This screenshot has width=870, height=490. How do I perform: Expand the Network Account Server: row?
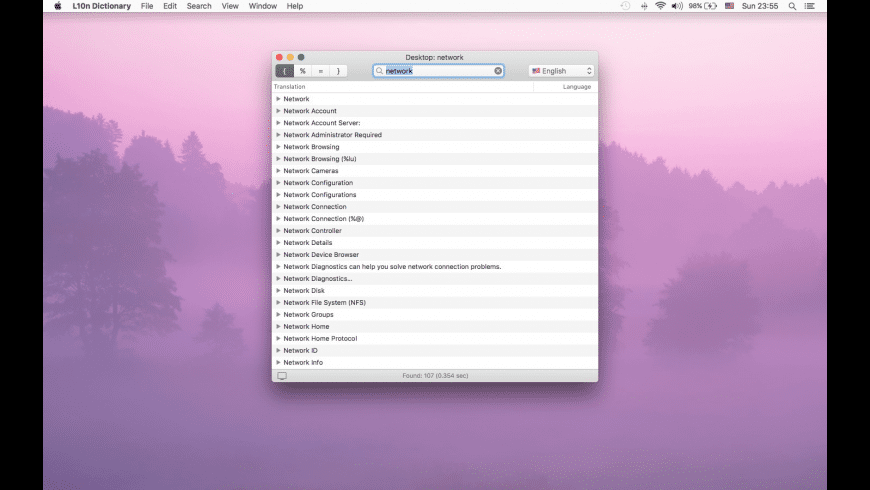point(279,123)
